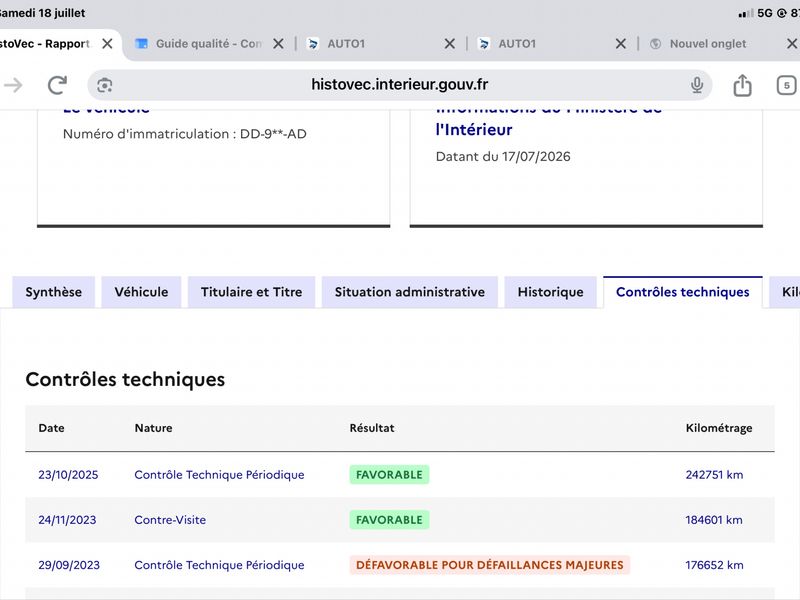Close the Nouvel onglet tab
This screenshot has height=600, width=800.
click(792, 44)
